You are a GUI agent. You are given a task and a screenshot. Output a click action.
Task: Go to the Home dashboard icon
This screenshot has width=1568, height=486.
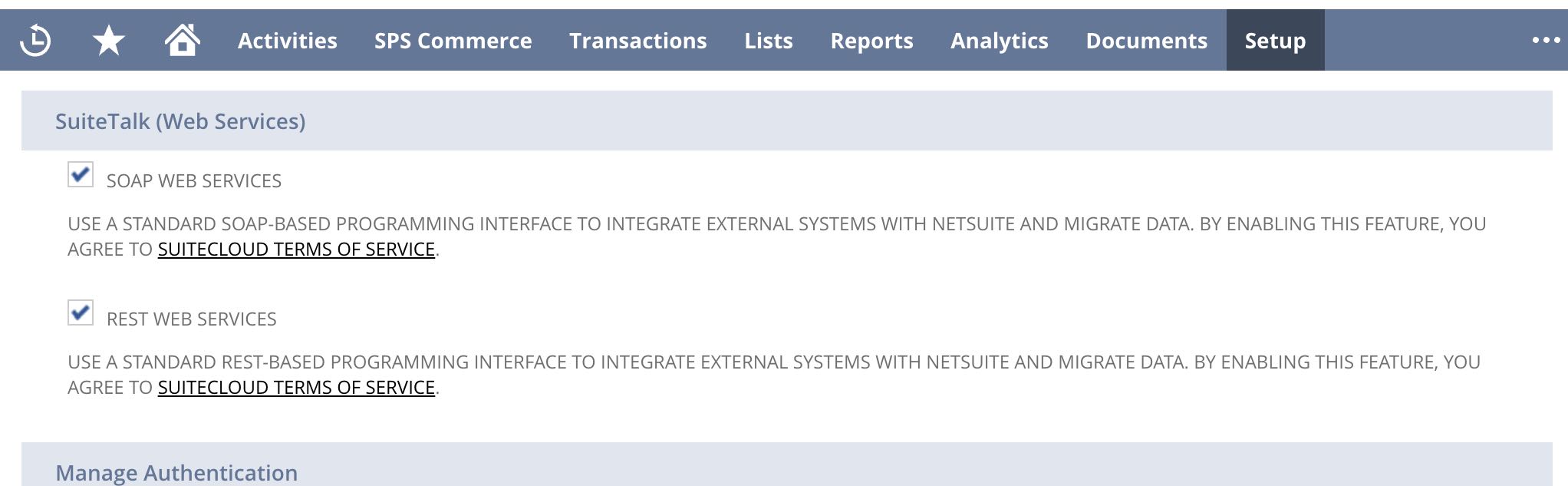[x=183, y=40]
